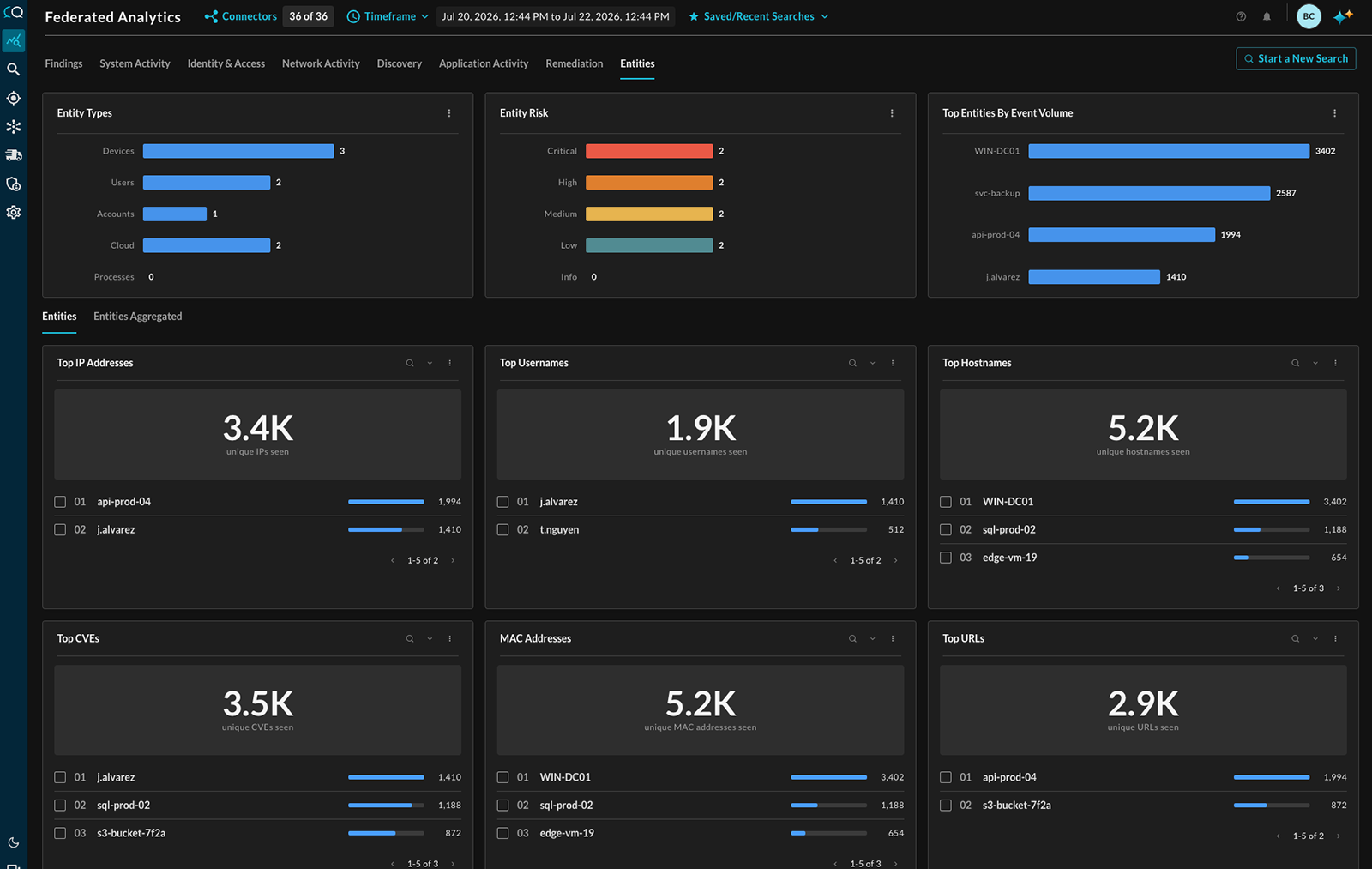The image size is (1372, 869).
Task: Open the notifications bell
Action: pos(1267,16)
